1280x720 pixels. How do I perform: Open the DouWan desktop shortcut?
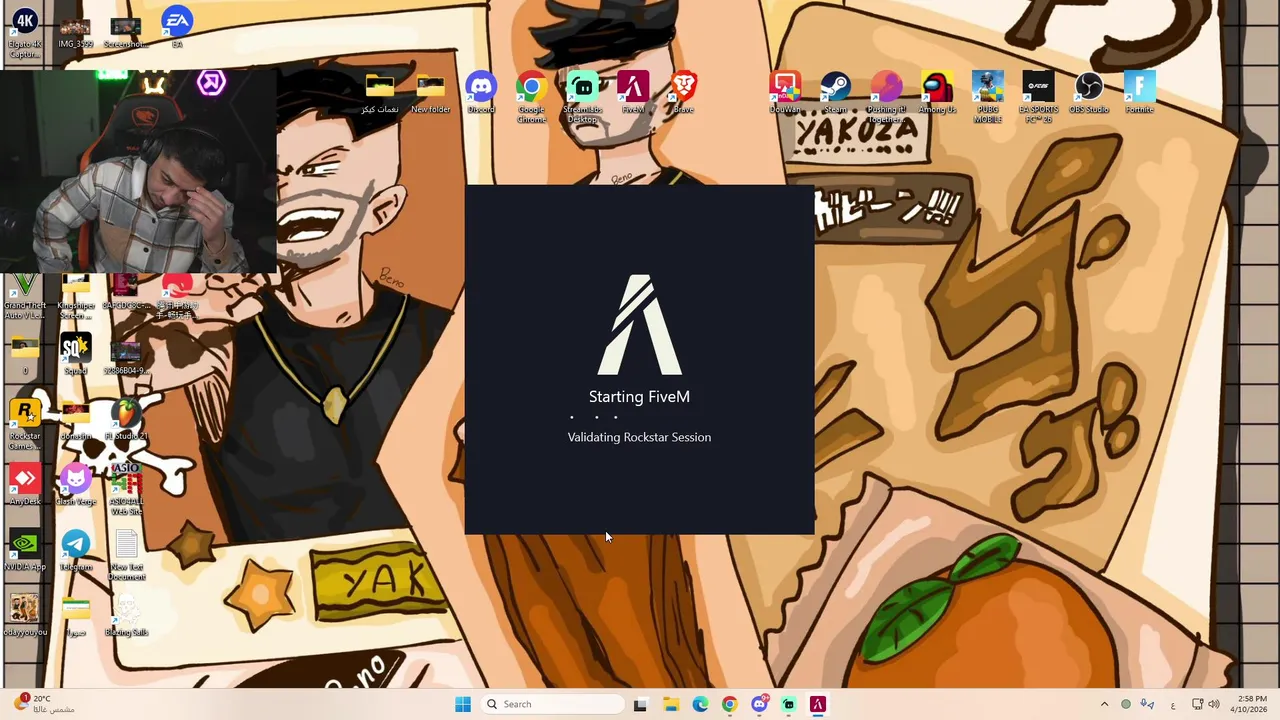[x=785, y=92]
